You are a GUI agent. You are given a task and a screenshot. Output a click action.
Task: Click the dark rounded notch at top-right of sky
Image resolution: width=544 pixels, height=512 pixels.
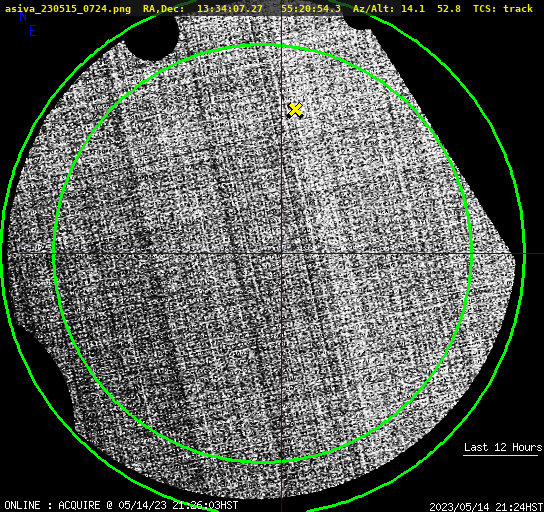(x=357, y=22)
